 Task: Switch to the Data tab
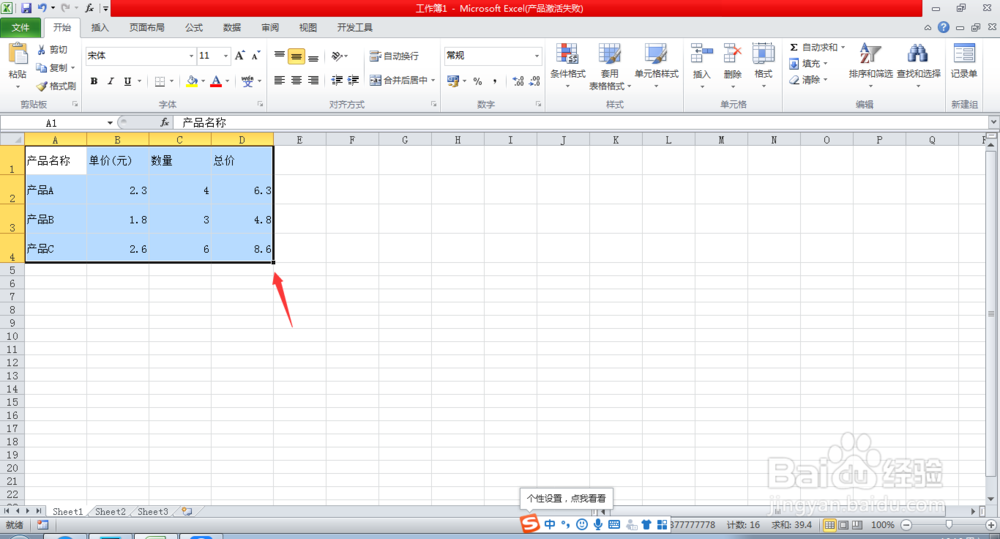232,27
